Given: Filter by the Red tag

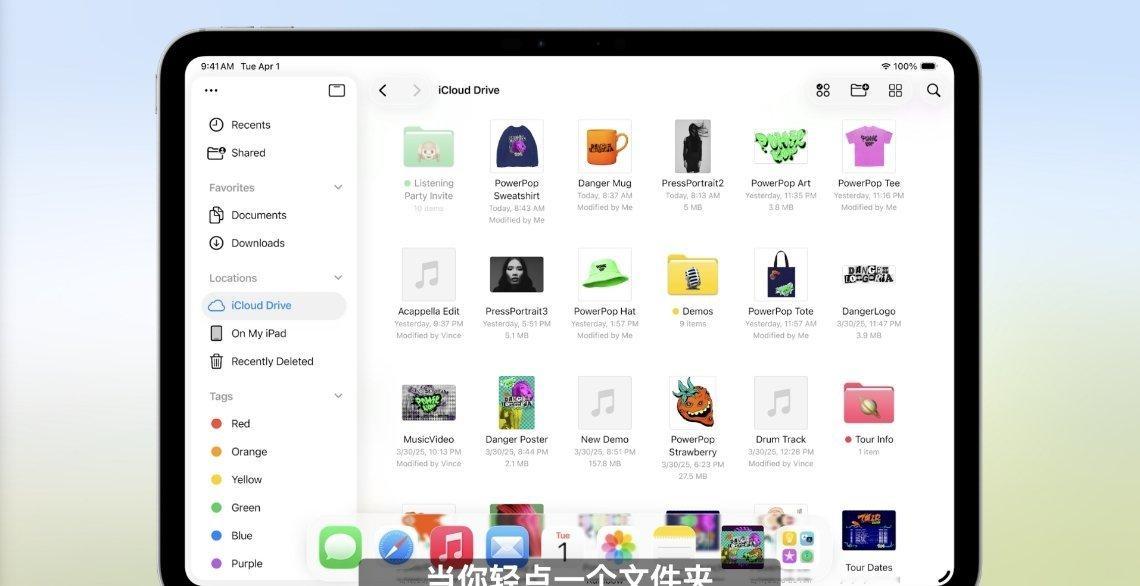Looking at the screenshot, I should (274, 424).
